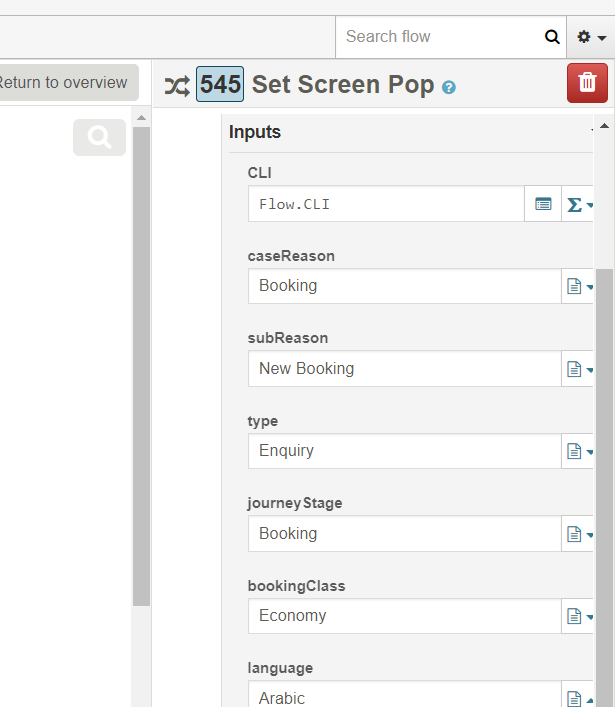This screenshot has height=707, width=615.
Task: Open subReason value type dropdown
Action: [x=579, y=369]
